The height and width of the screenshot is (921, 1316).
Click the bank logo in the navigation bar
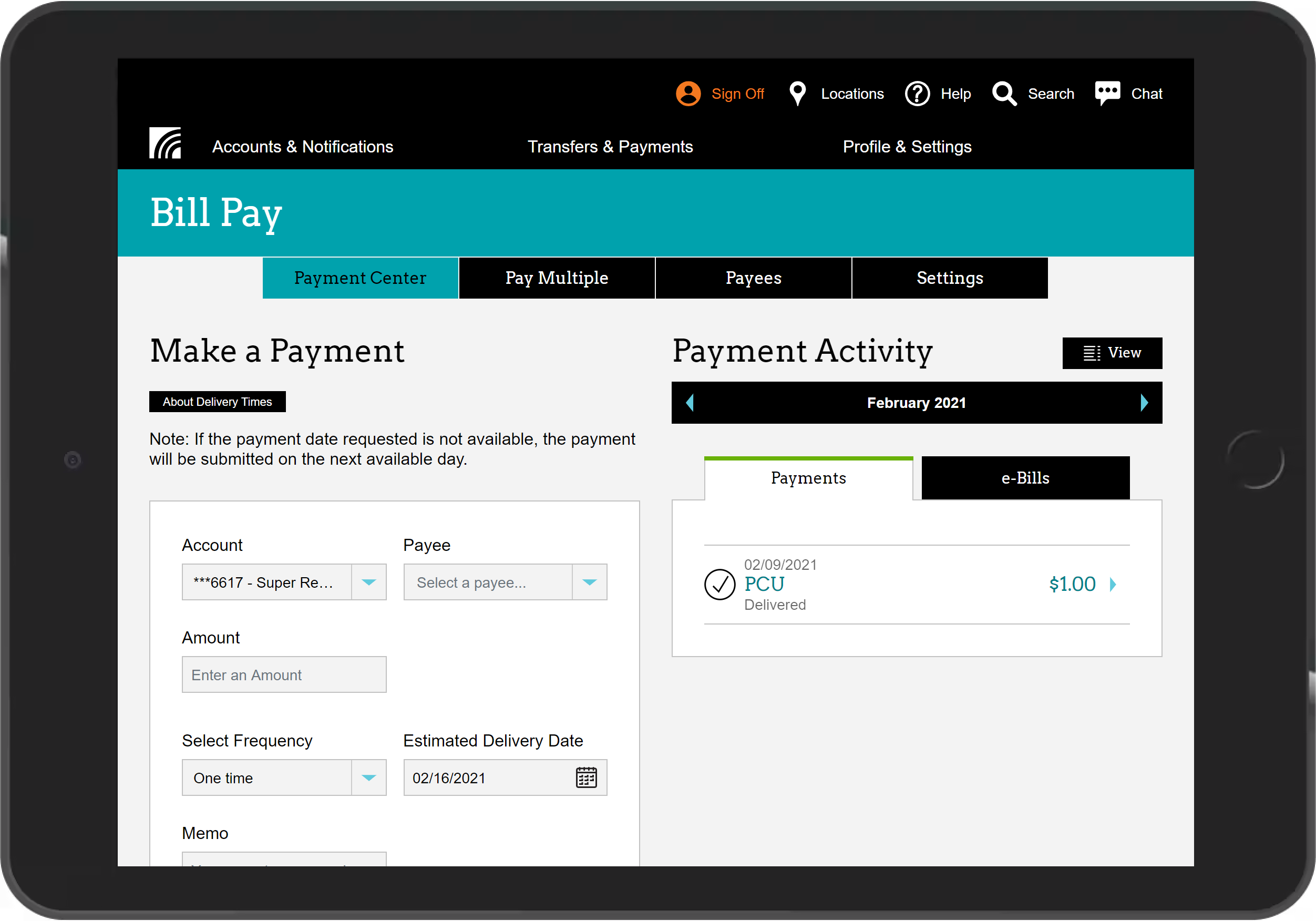coord(165,144)
